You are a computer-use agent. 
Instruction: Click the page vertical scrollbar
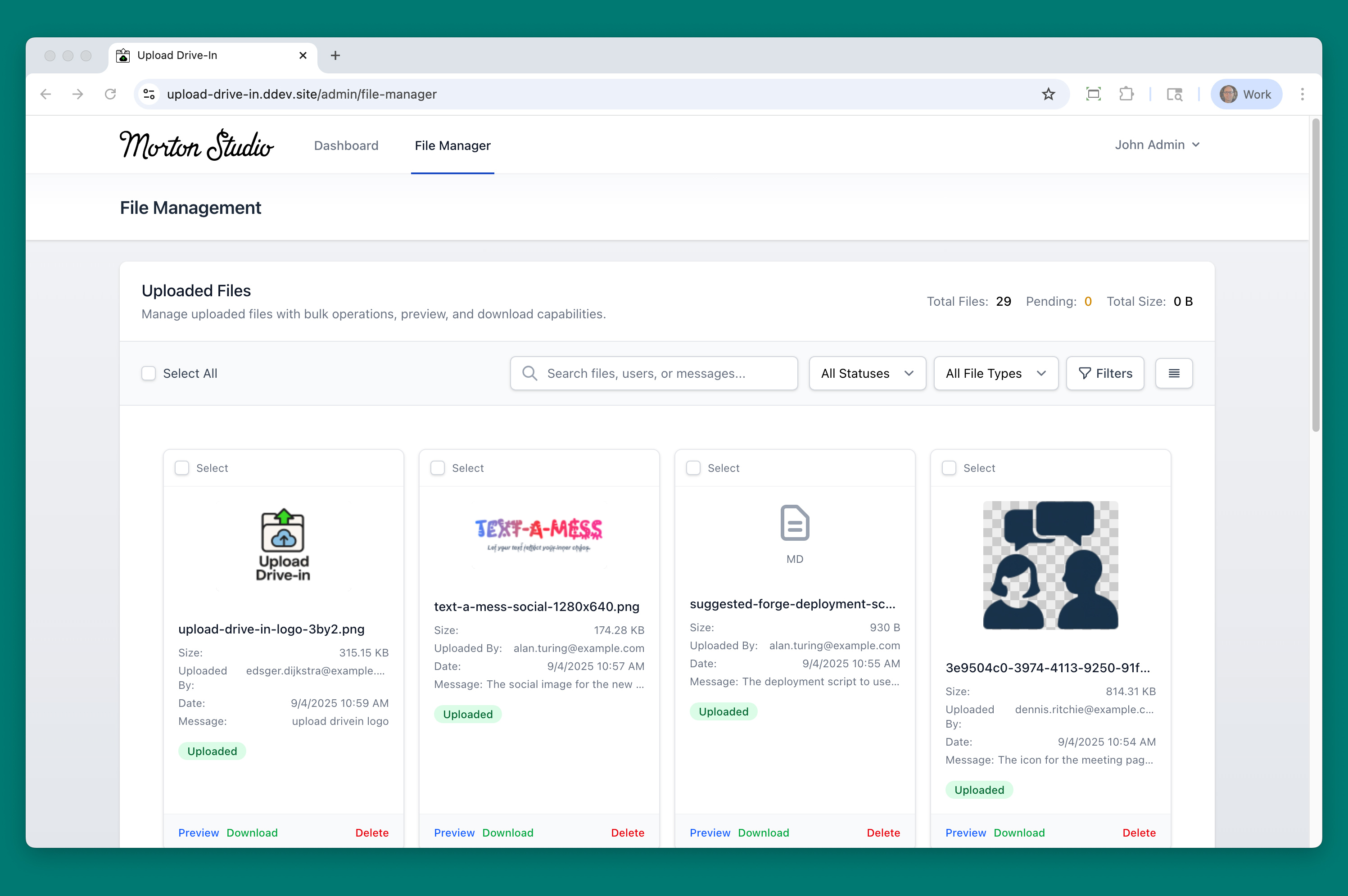click(1316, 274)
